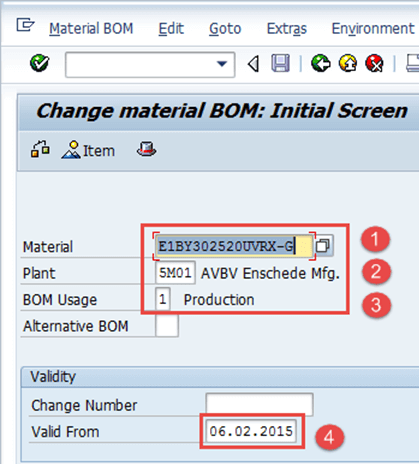This screenshot has width=419, height=464.
Task: Click the Change Number input field
Action: (259, 405)
